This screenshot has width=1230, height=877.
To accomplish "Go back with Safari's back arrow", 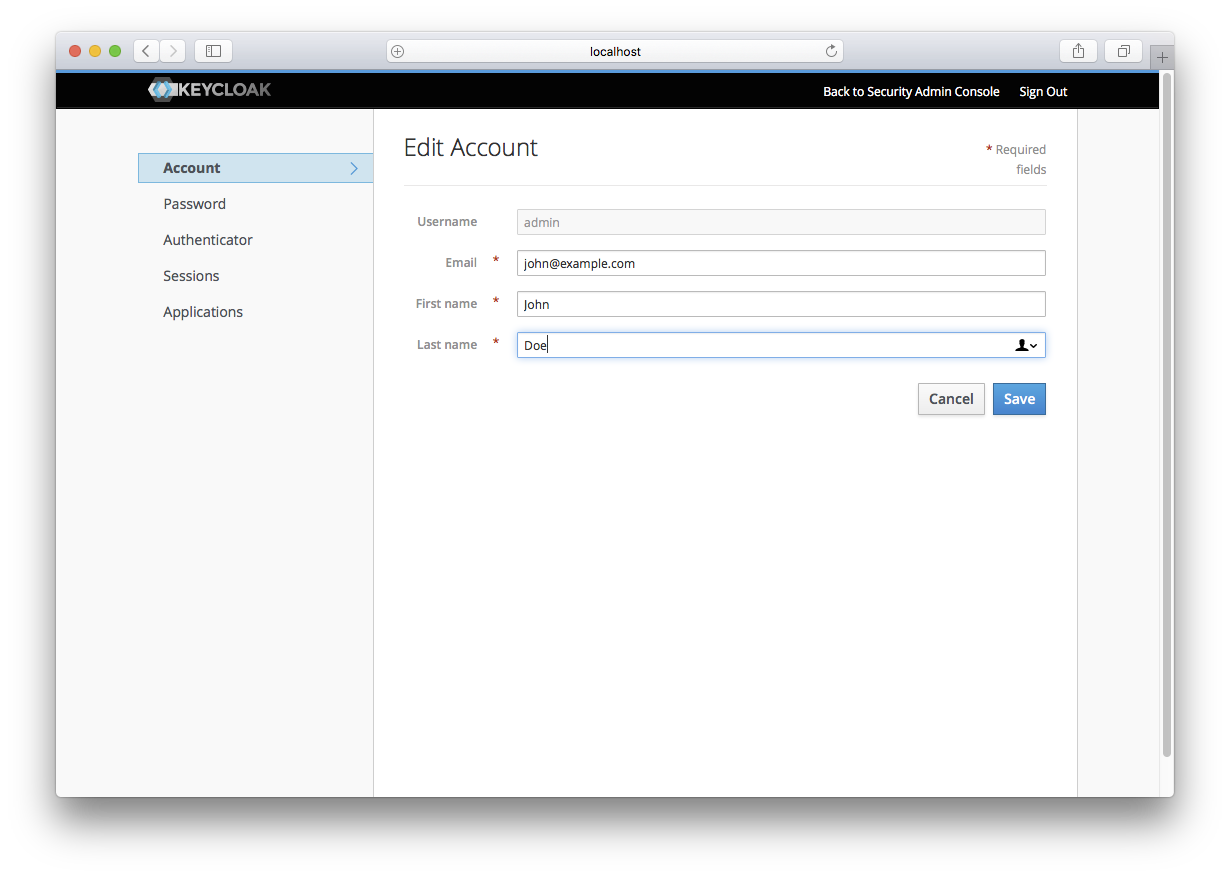I will (x=146, y=51).
